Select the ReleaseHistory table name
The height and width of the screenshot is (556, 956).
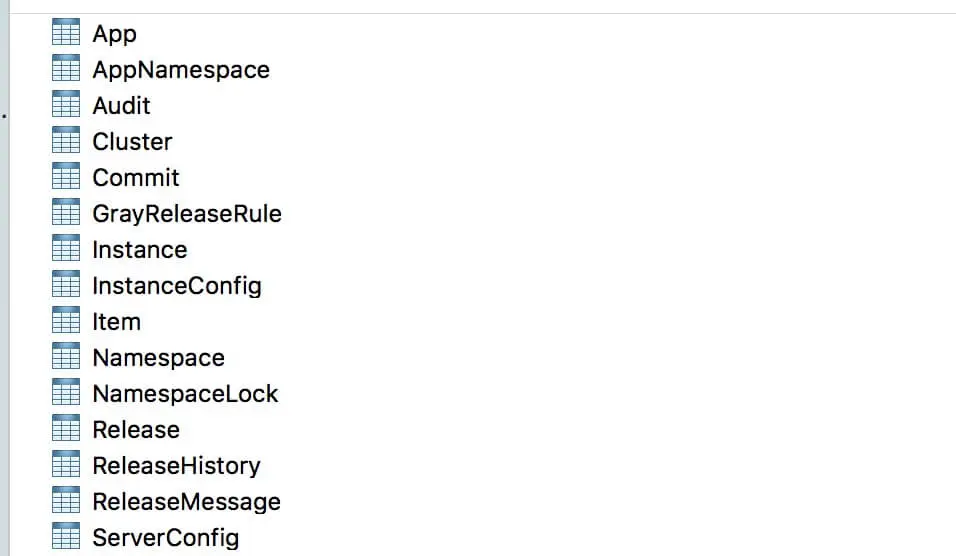(x=176, y=466)
